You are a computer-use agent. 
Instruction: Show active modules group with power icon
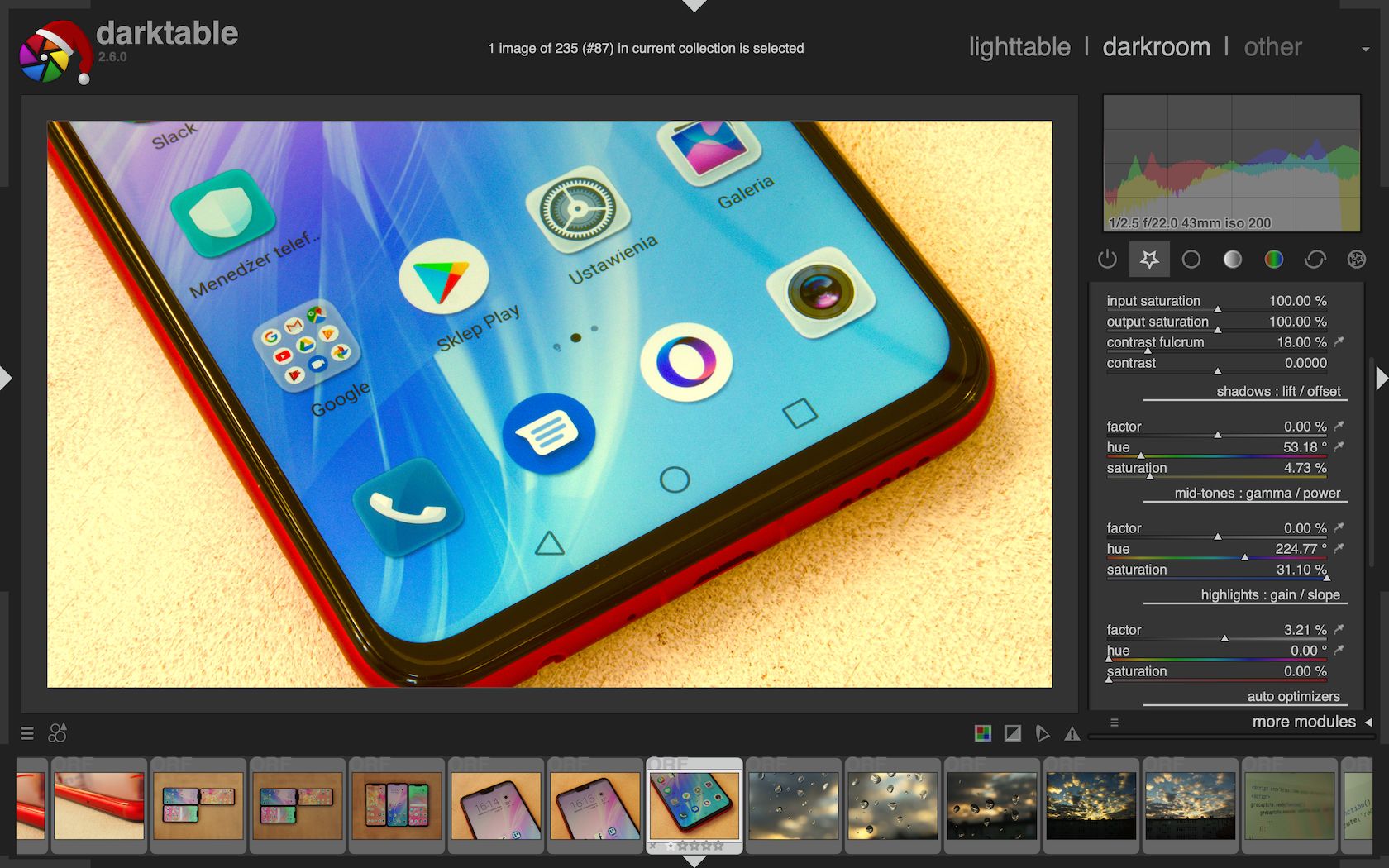click(1108, 260)
